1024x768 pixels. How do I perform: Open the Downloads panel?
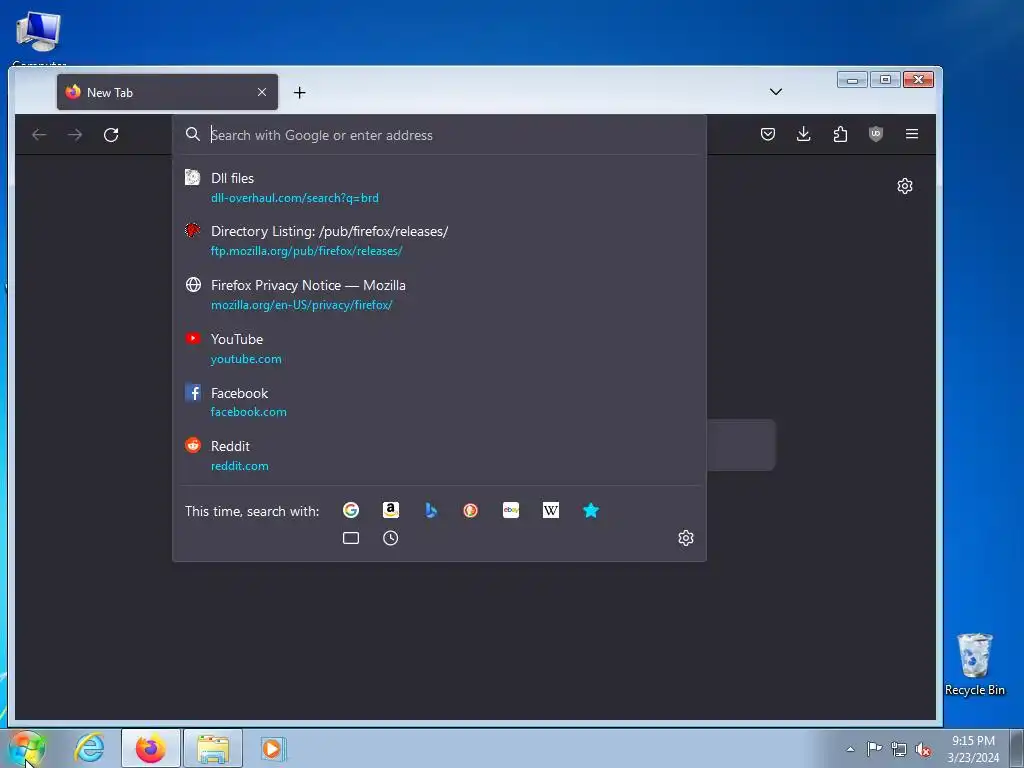coord(804,134)
